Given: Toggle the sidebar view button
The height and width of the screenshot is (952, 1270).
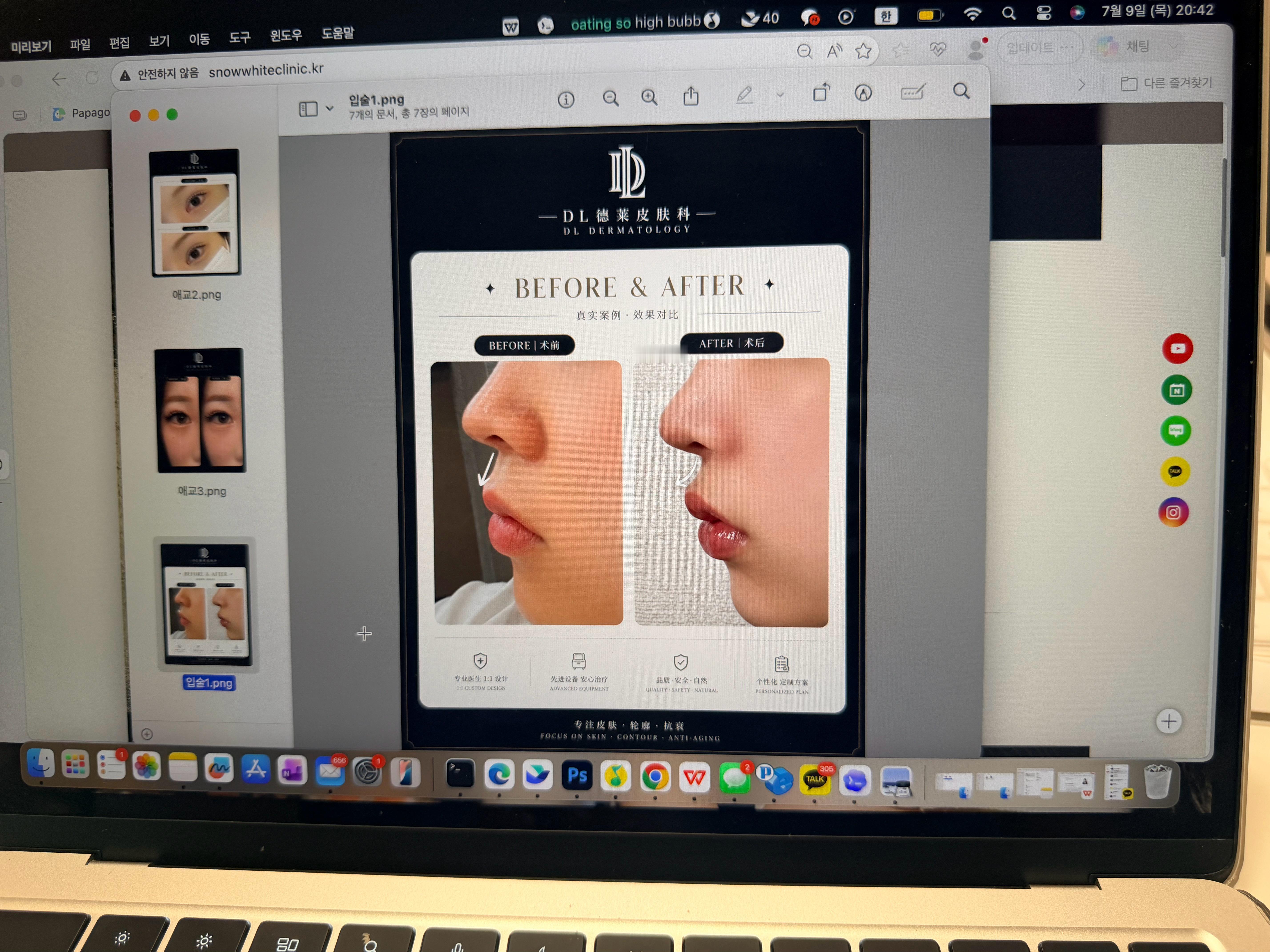Looking at the screenshot, I should pos(308,108).
